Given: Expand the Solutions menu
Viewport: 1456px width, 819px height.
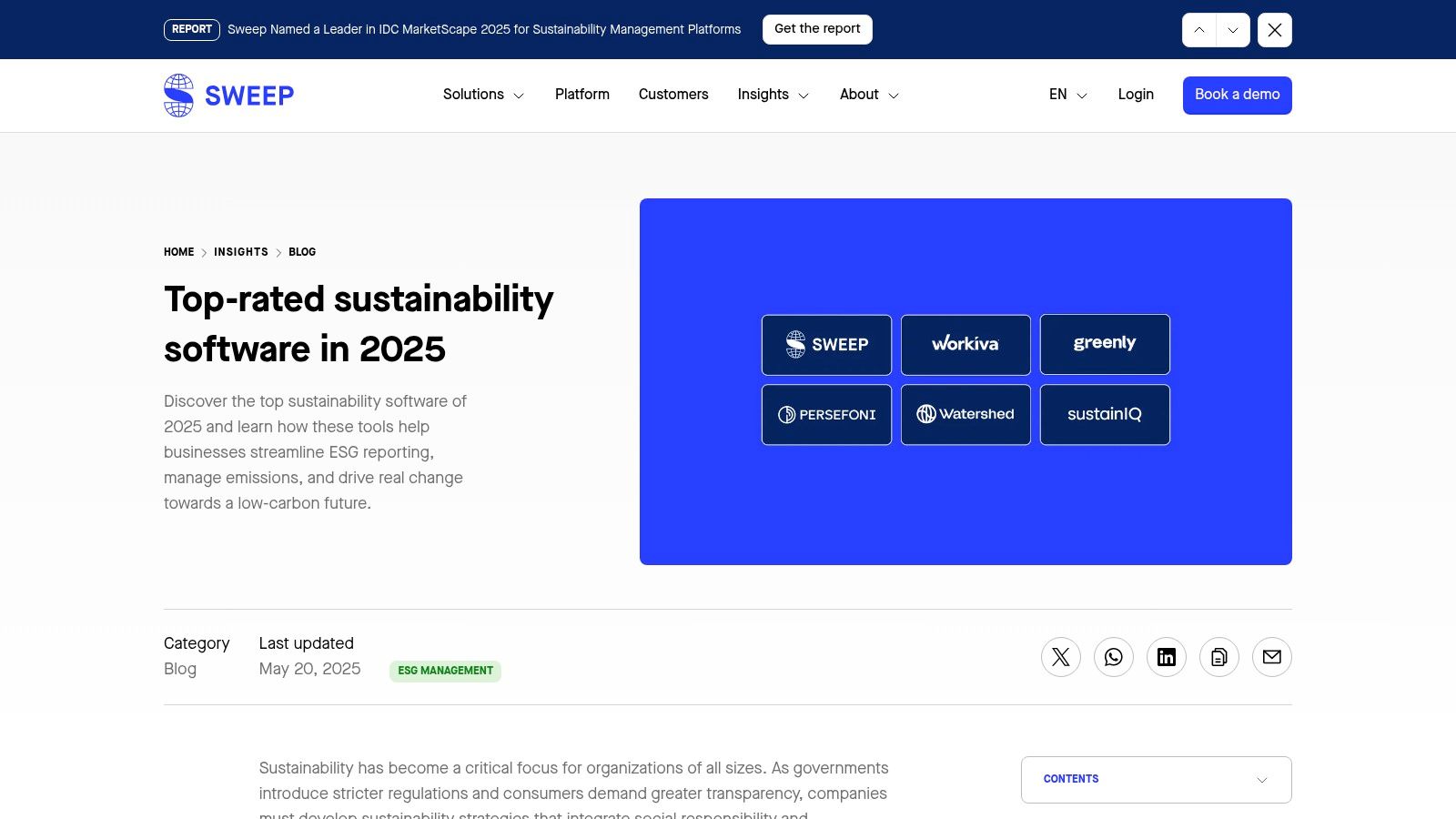Looking at the screenshot, I should click(x=483, y=95).
